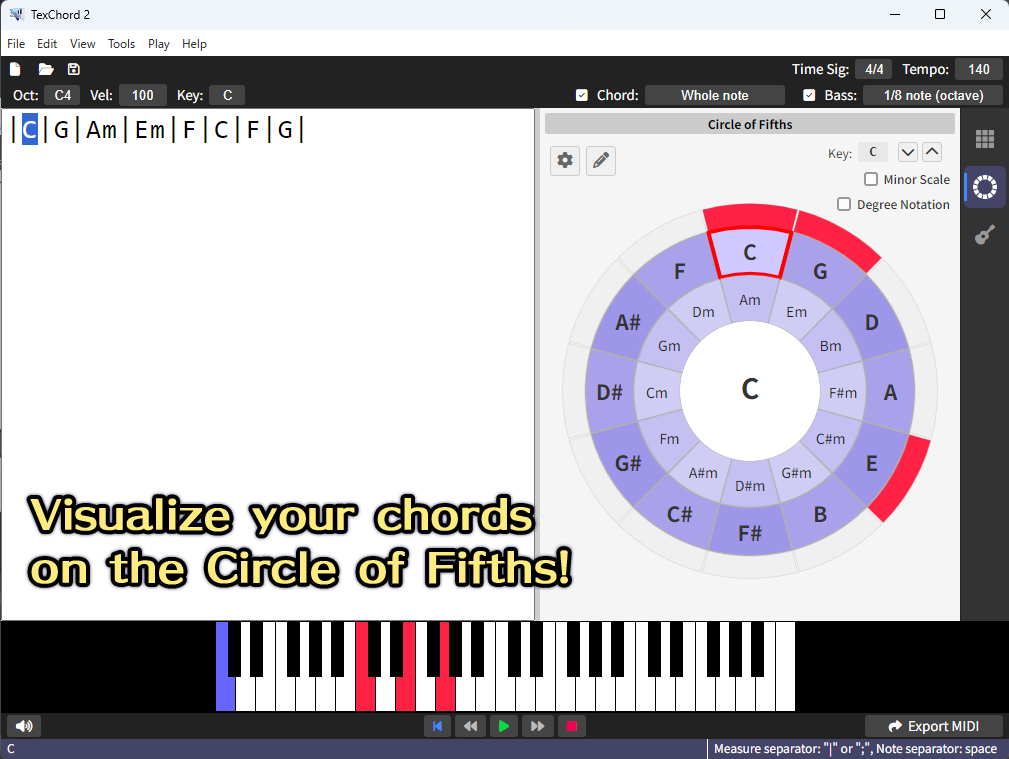Jump to start with skip-back button
The height and width of the screenshot is (759, 1009).
click(x=438, y=726)
